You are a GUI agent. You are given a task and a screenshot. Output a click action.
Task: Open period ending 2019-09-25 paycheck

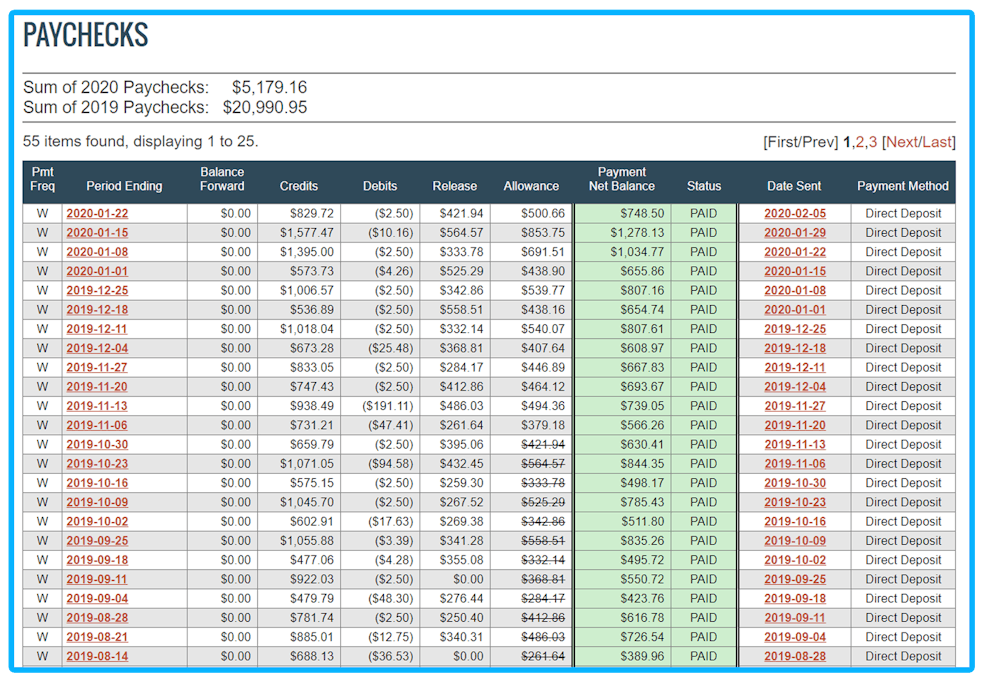(97, 541)
